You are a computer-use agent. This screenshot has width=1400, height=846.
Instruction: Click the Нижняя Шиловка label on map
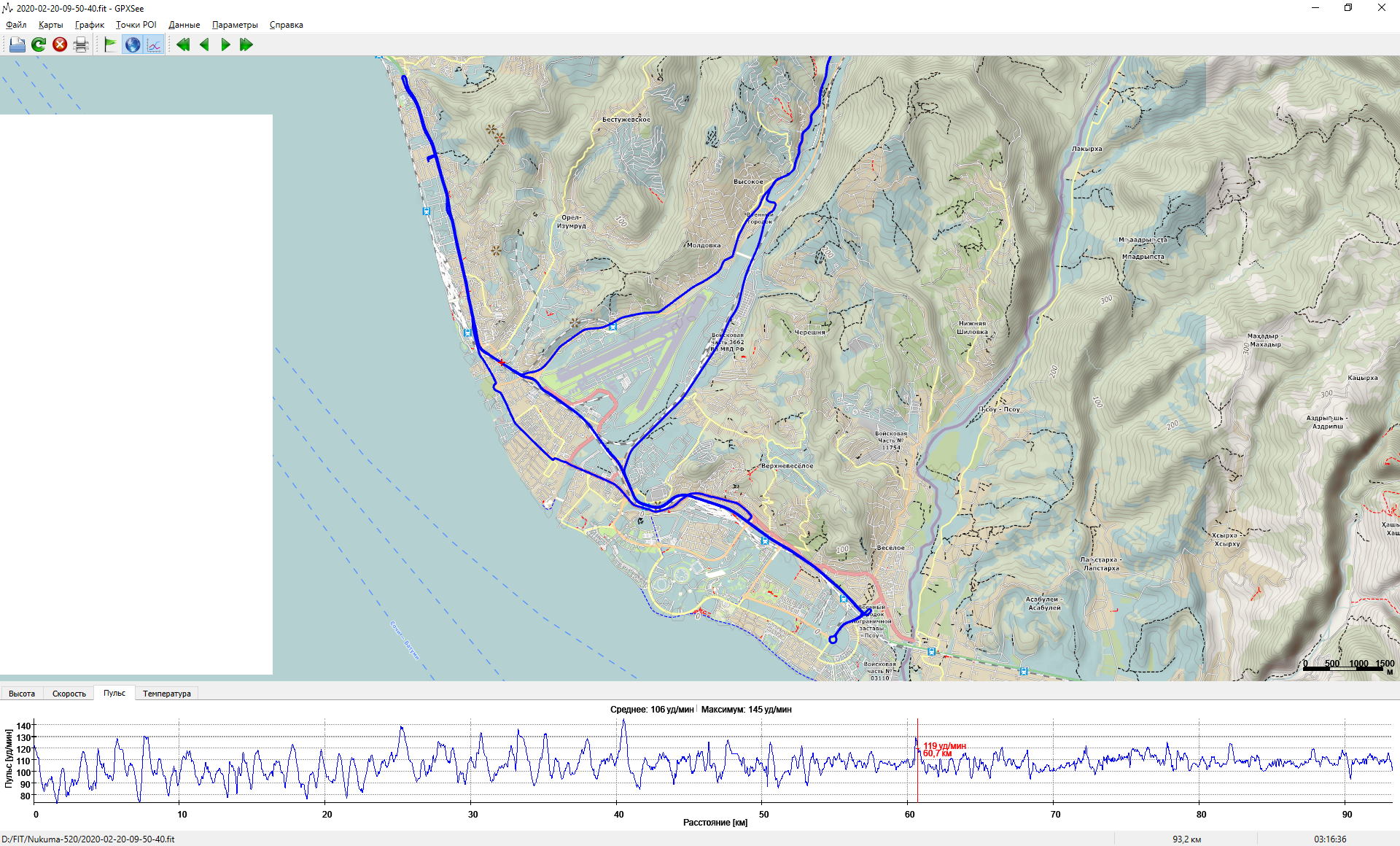[973, 327]
